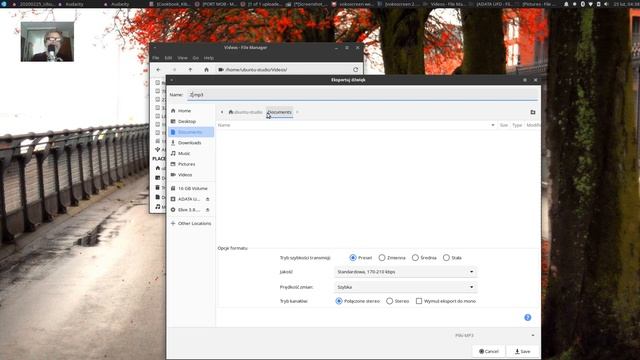Eject the Elive disc
Screen dimensions: 640x360
coord(208,210)
